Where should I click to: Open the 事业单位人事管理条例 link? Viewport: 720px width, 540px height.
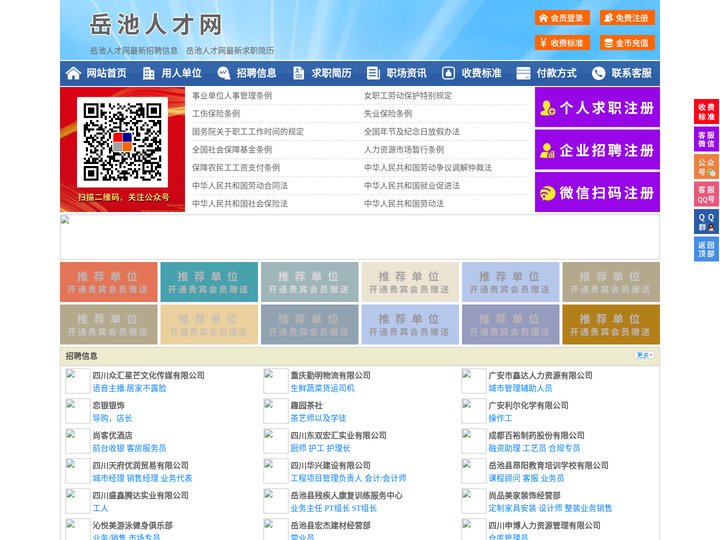tap(232, 96)
